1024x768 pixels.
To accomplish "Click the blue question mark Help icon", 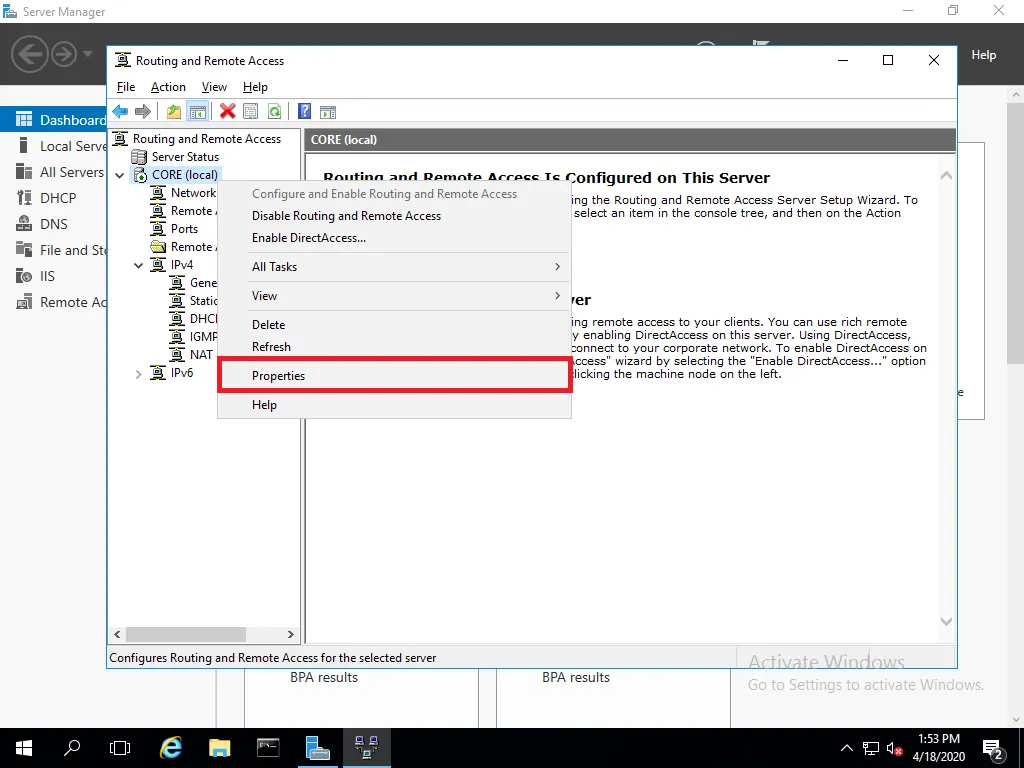I will click(304, 112).
